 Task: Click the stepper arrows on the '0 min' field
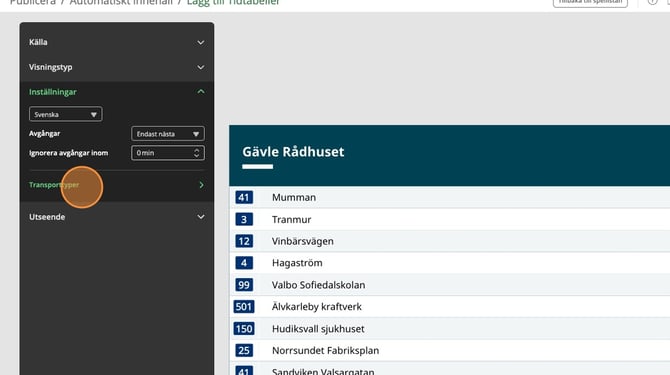pyautogui.click(x=197, y=153)
